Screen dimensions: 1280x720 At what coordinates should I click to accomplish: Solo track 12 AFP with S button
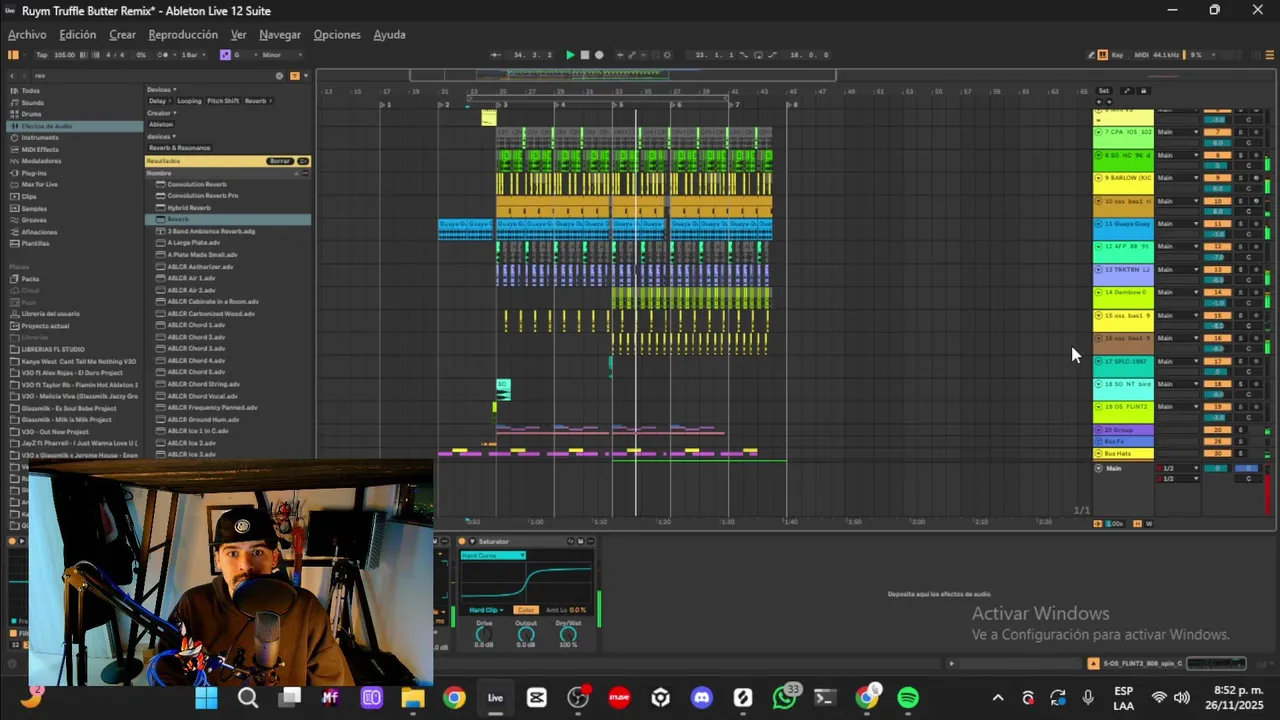(1241, 247)
